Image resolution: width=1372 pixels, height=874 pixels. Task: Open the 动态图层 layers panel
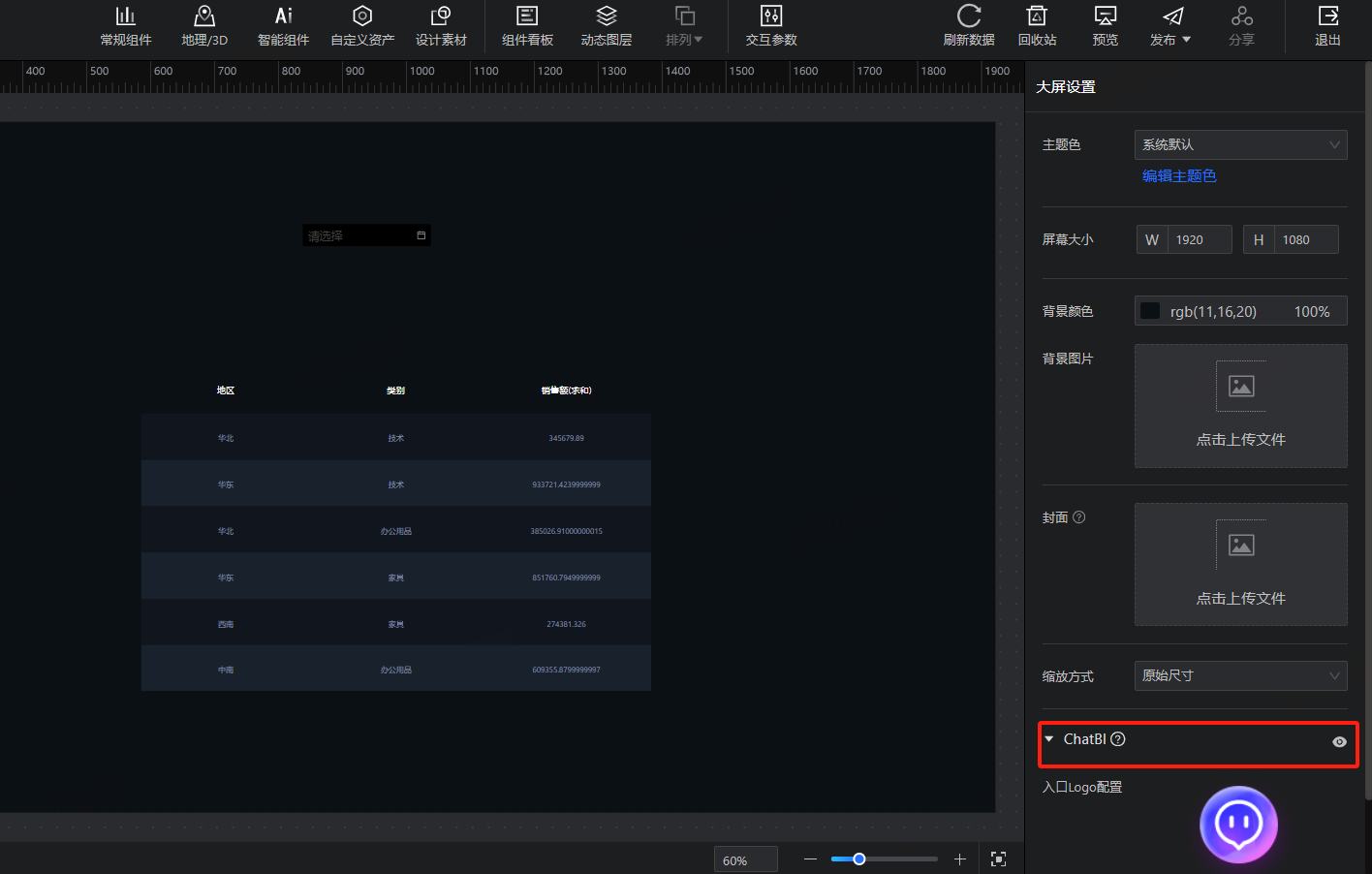(607, 26)
